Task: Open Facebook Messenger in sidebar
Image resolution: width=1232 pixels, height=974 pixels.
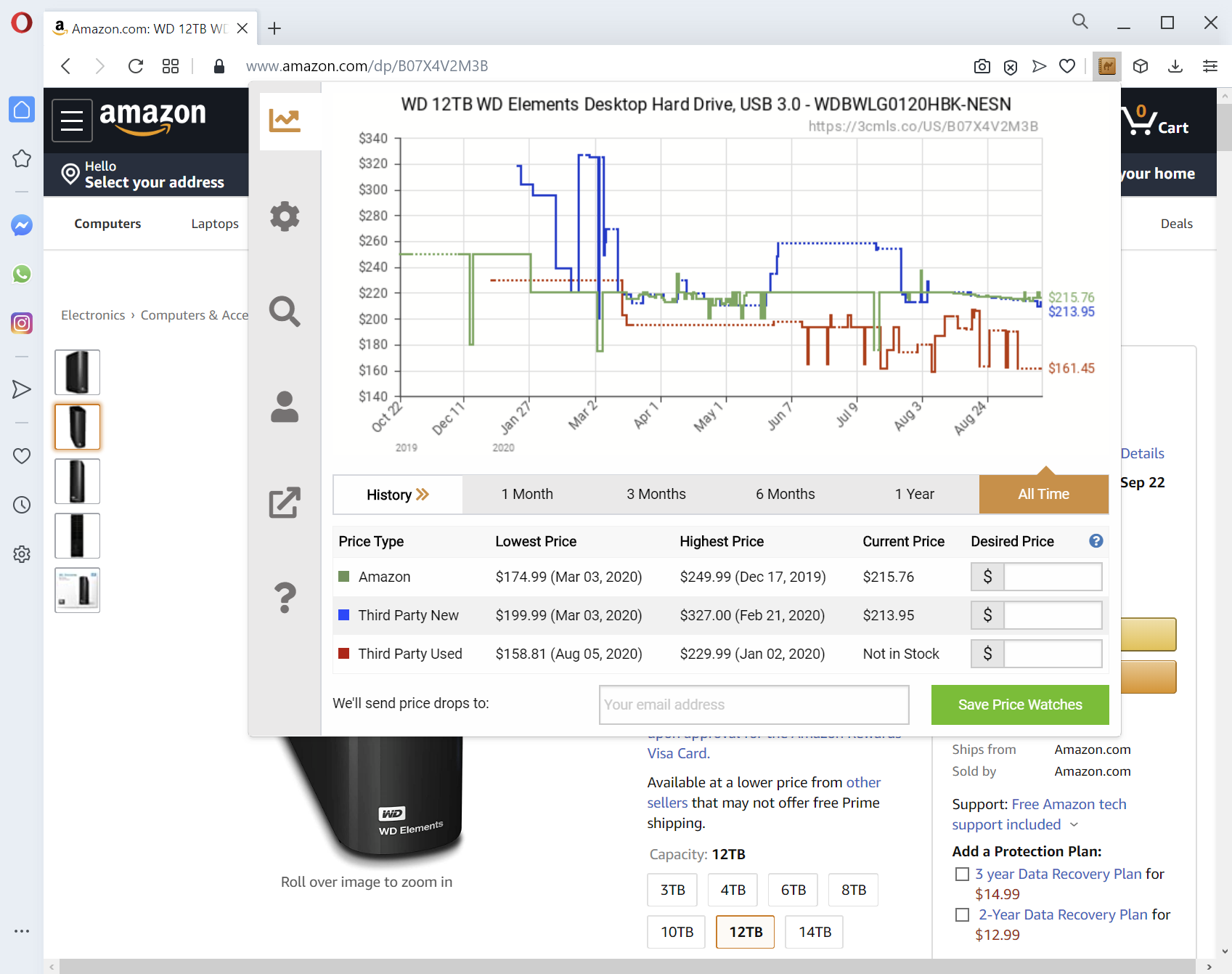Action: (x=22, y=225)
